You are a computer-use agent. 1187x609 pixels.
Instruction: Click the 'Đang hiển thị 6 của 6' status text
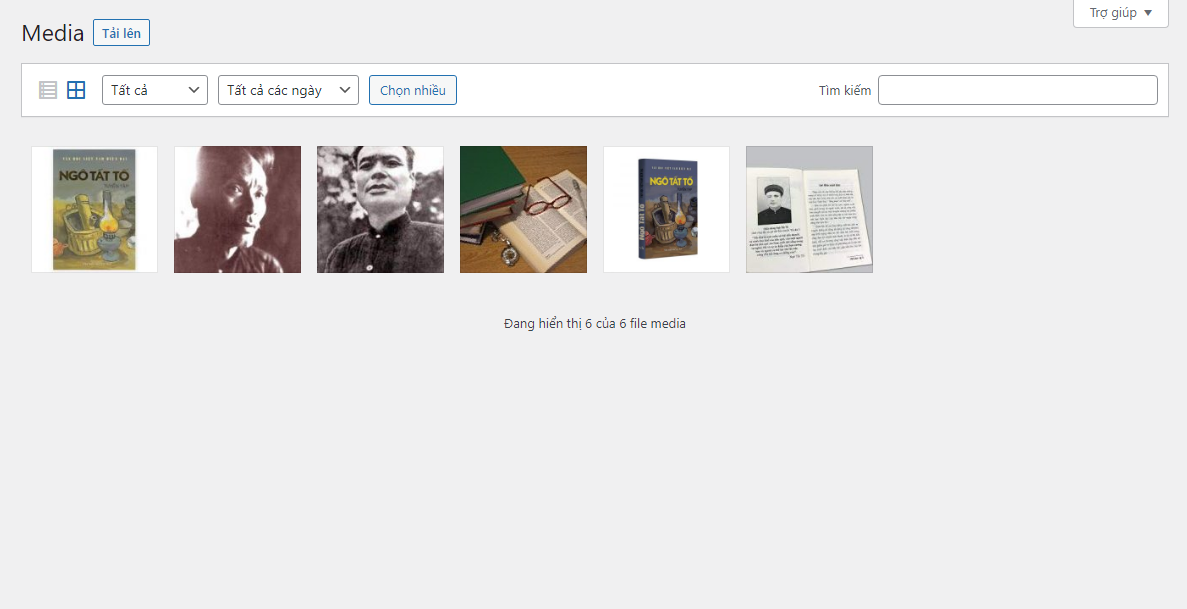594,324
